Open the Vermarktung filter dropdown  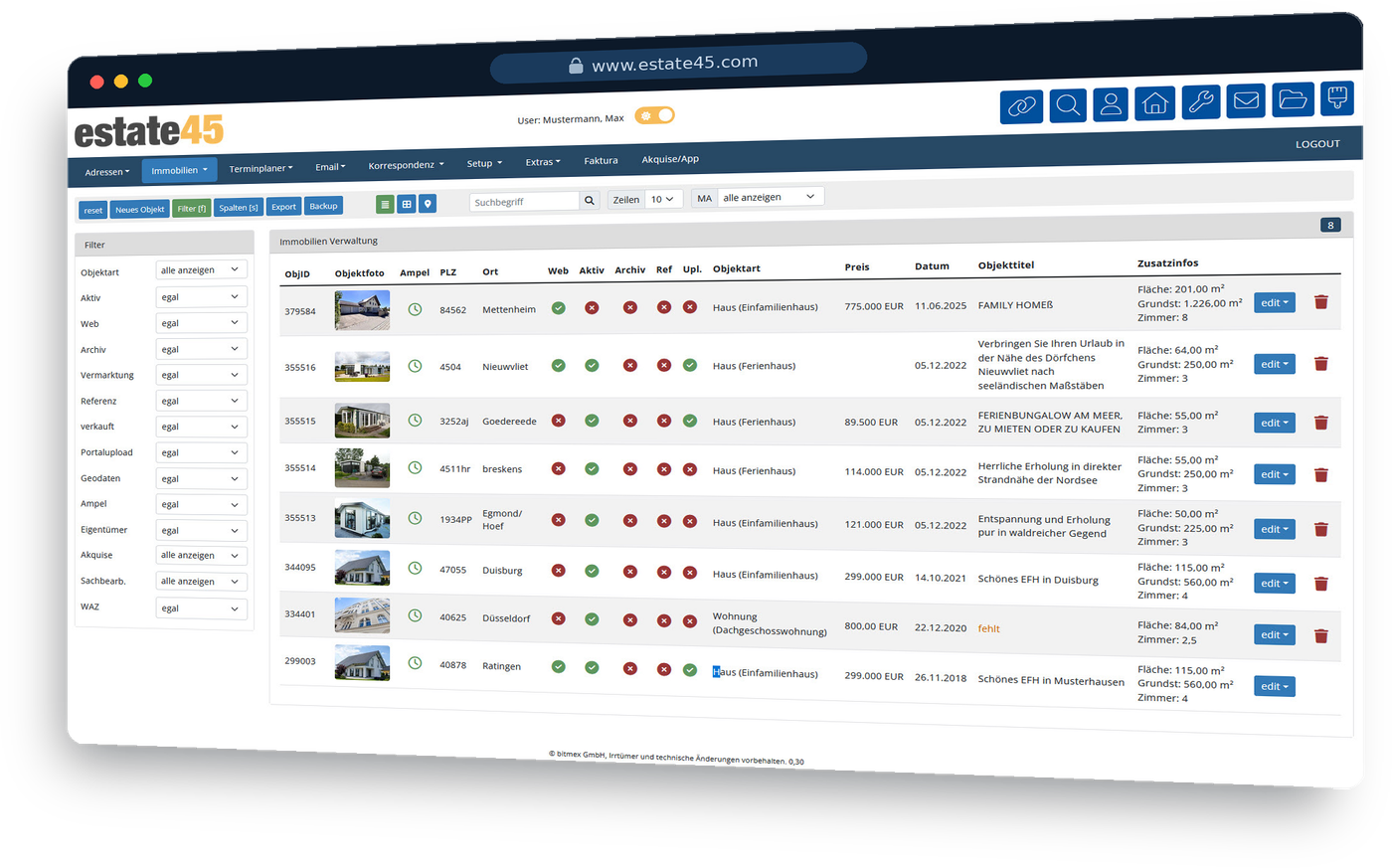click(x=201, y=375)
